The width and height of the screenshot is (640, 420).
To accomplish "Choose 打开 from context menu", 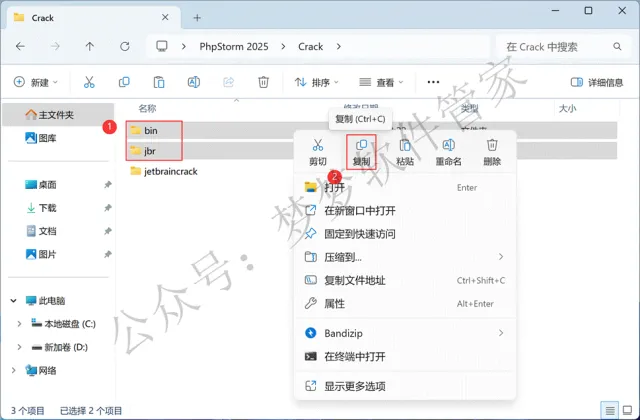I will pyautogui.click(x=405, y=187).
